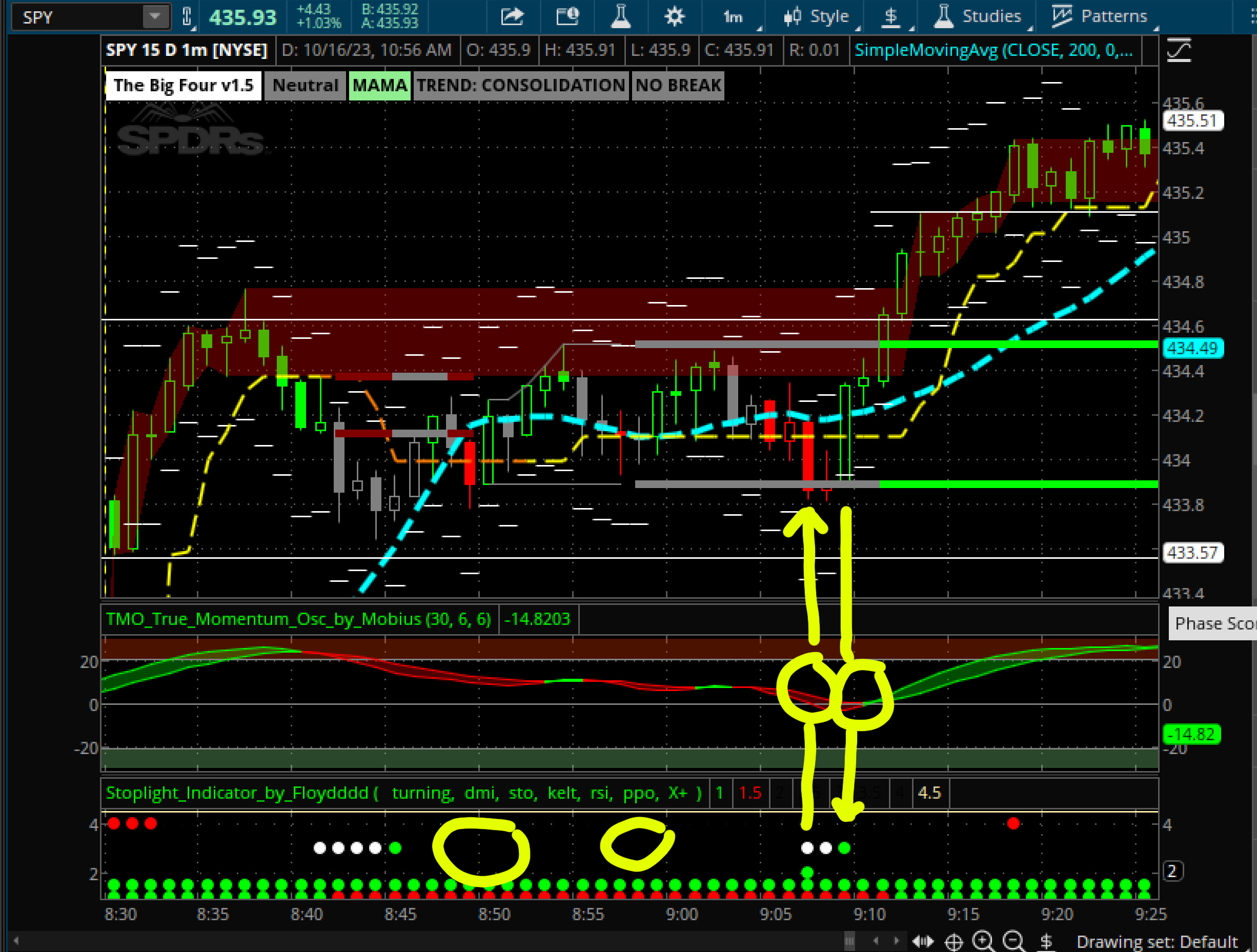1257x952 pixels.
Task: Click the O: 435.9 open value
Action: coord(498,50)
